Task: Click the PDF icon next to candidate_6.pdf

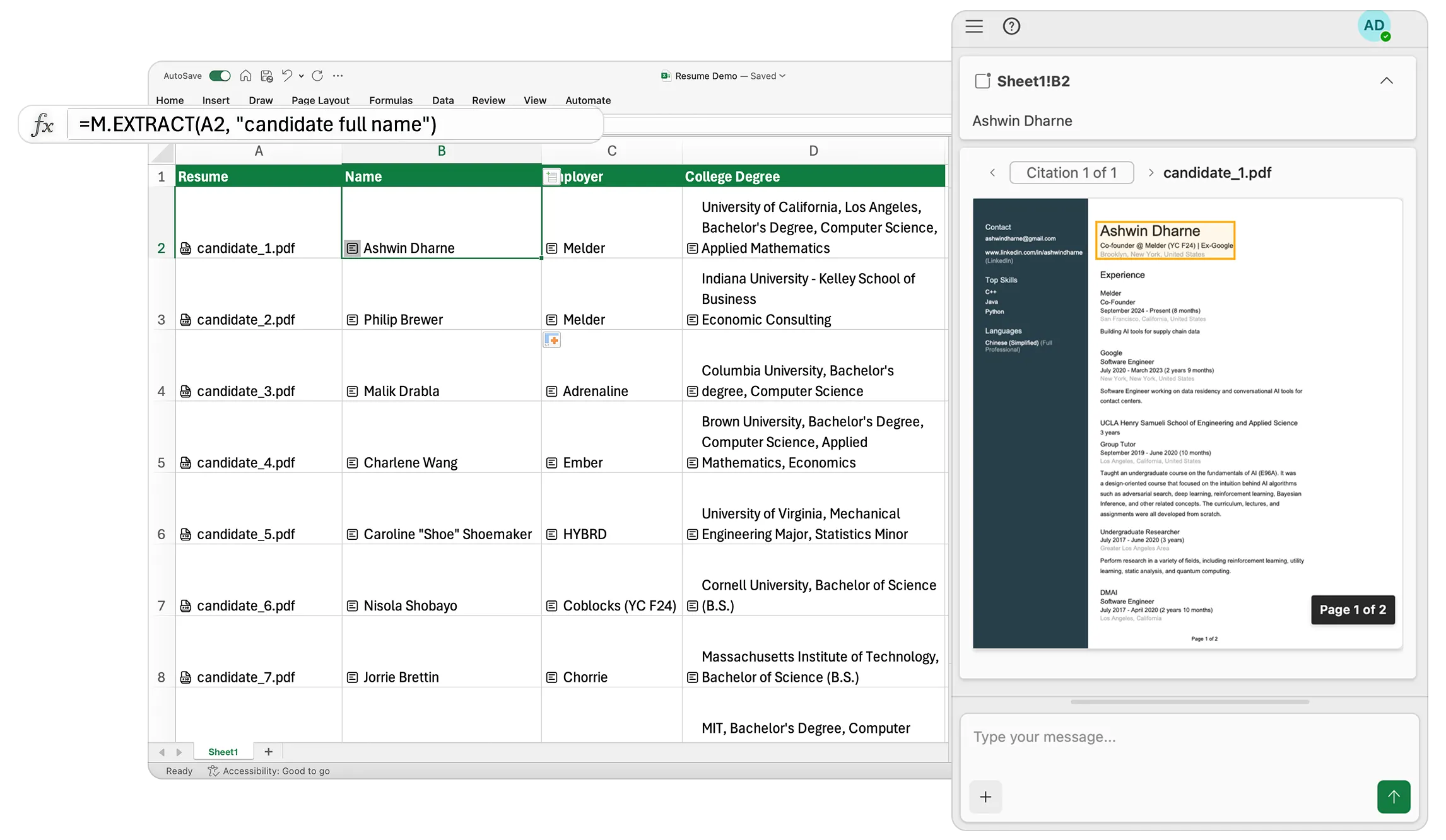Action: 185,606
